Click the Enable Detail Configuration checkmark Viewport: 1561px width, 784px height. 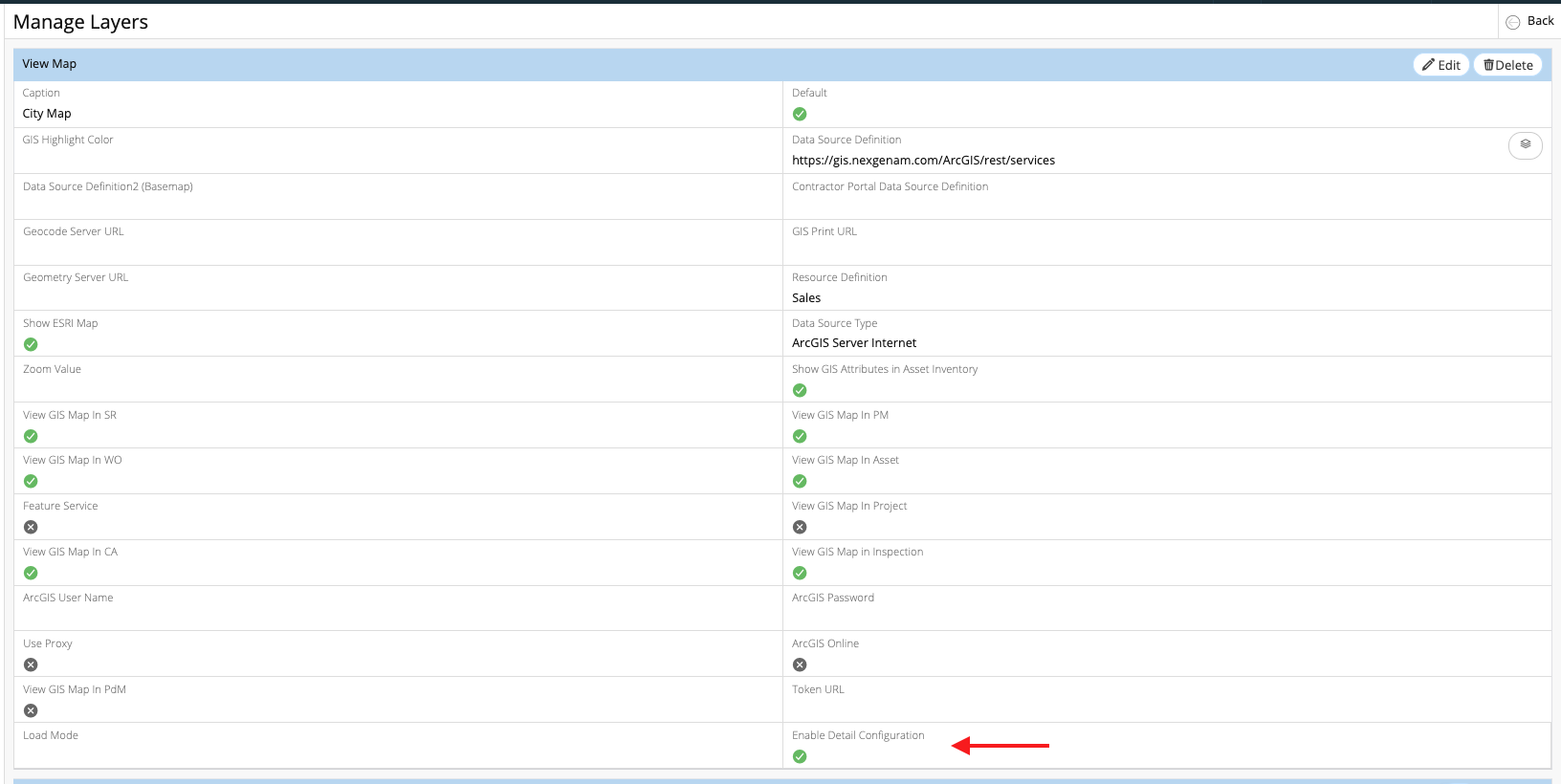click(x=800, y=756)
